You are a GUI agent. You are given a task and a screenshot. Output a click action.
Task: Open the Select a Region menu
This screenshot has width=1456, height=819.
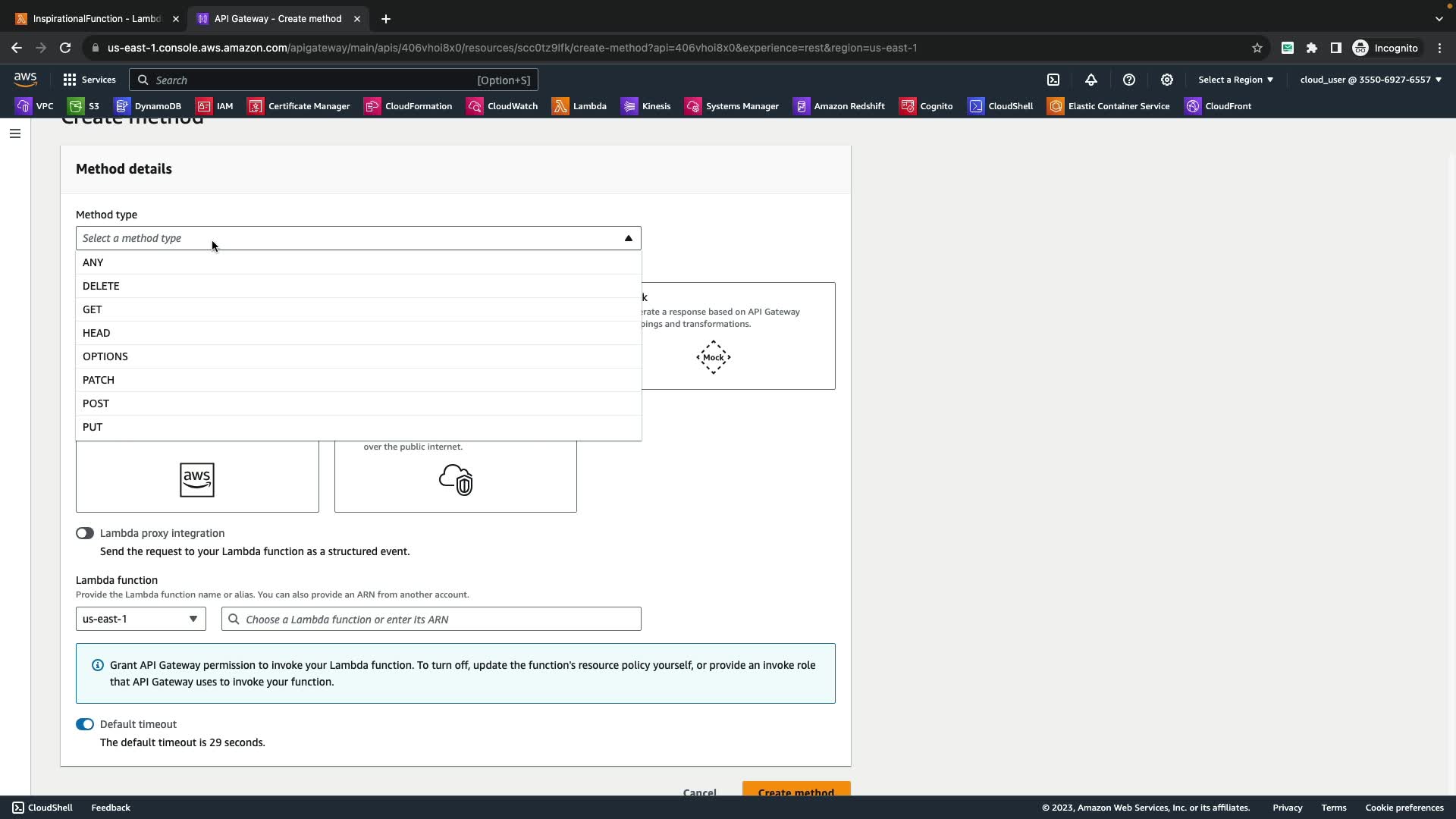tap(1235, 80)
